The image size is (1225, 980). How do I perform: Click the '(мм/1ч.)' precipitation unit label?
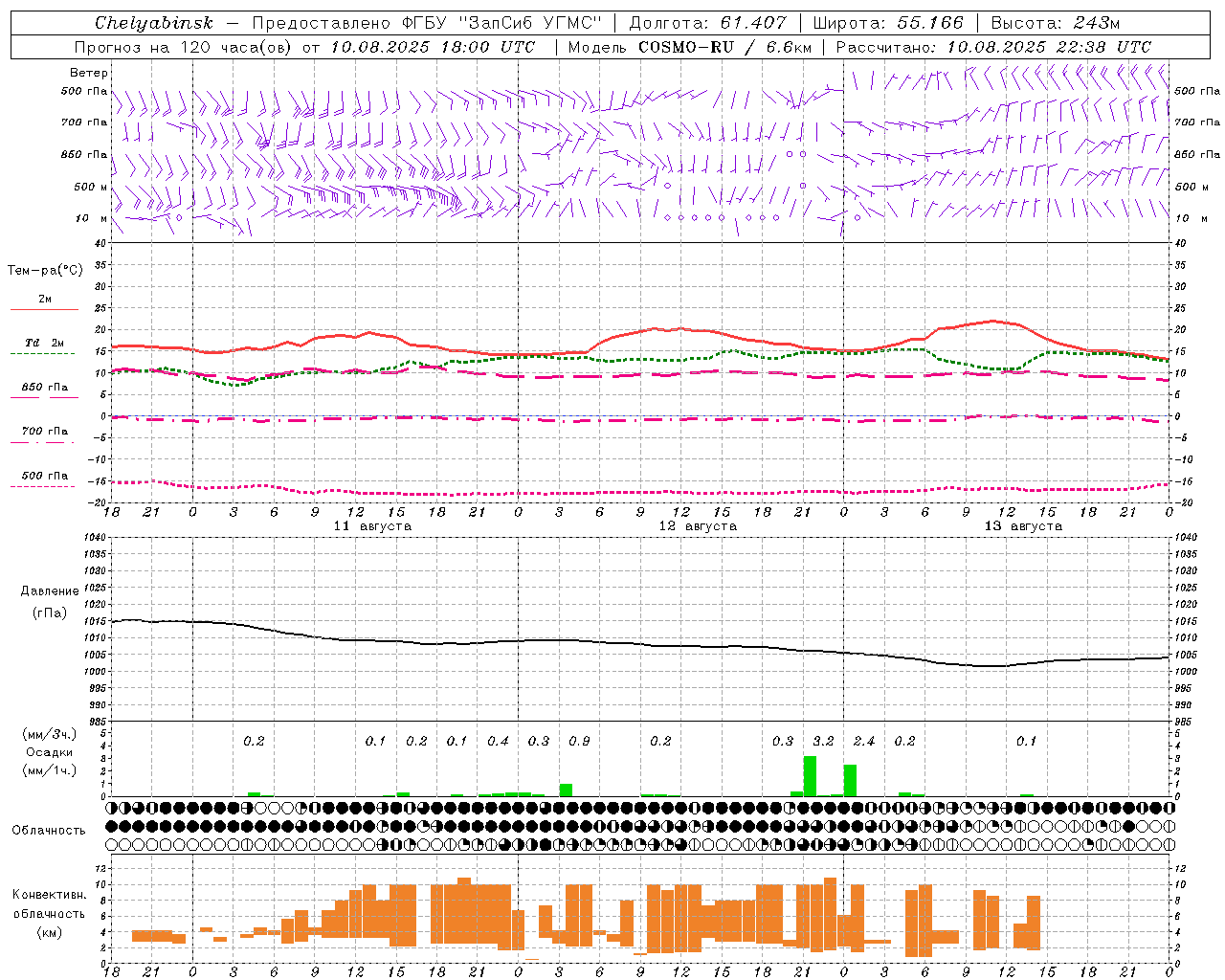click(x=49, y=771)
